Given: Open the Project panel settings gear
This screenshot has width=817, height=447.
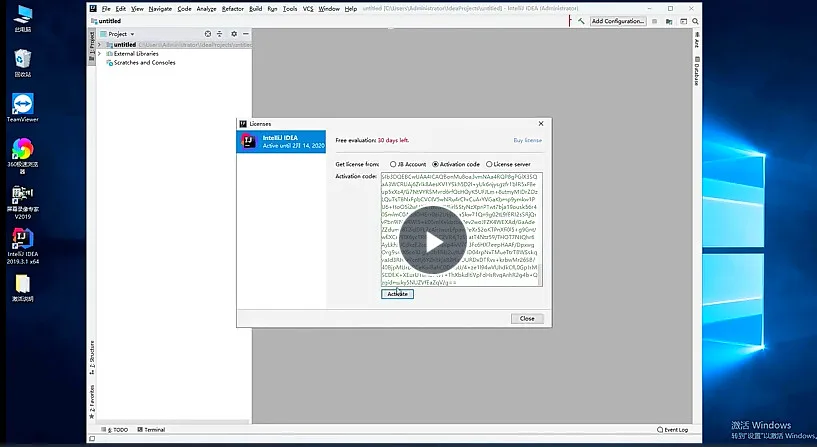Looking at the screenshot, I should click(x=234, y=34).
